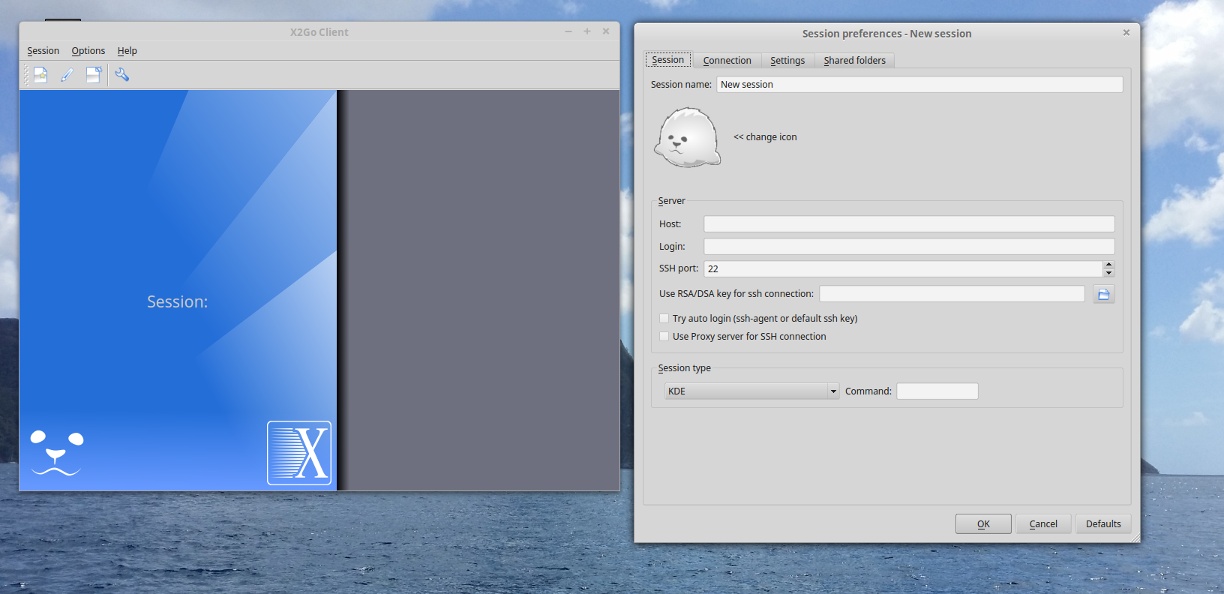Click the X logo in the session panel

299,453
